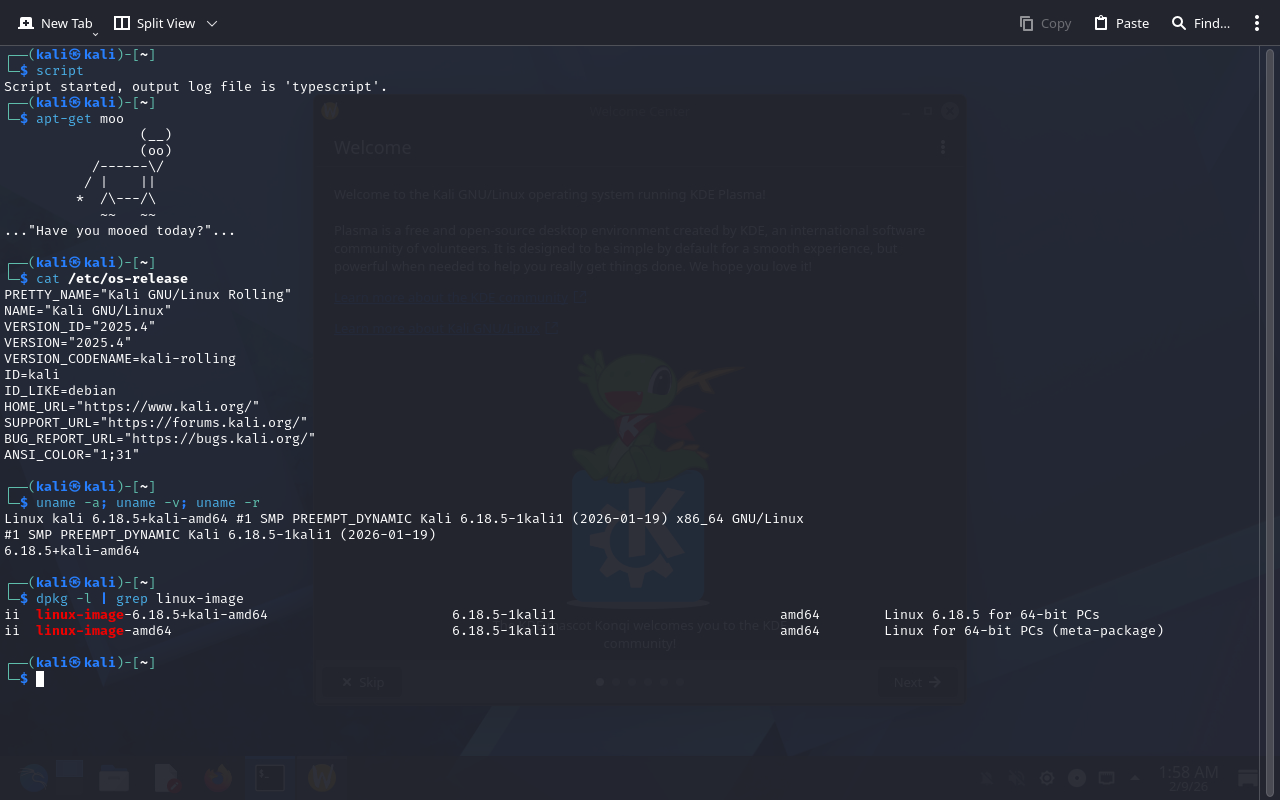Click the 'apt-get moo' command text
This screenshot has height=800, width=1280.
point(80,119)
